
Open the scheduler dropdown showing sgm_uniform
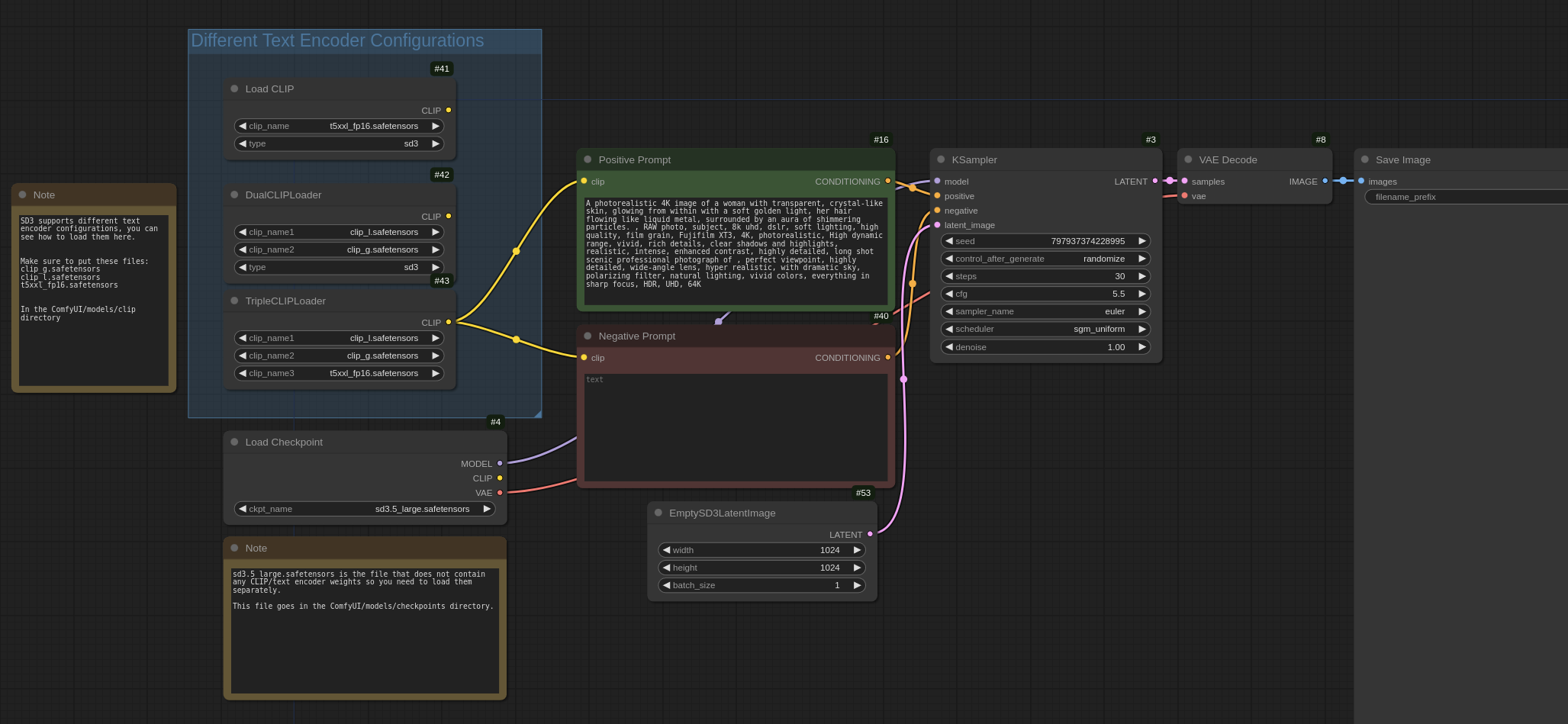click(x=1045, y=329)
